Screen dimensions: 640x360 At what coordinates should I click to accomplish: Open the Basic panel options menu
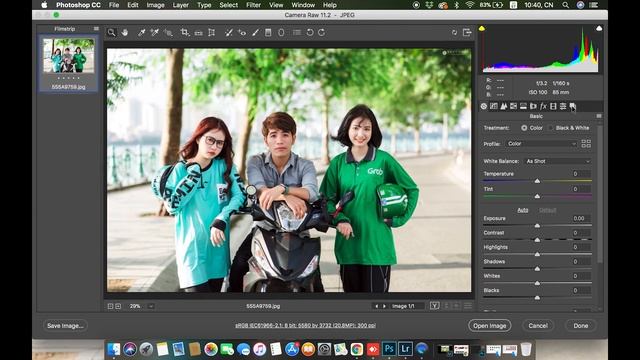pyautogui.click(x=599, y=116)
